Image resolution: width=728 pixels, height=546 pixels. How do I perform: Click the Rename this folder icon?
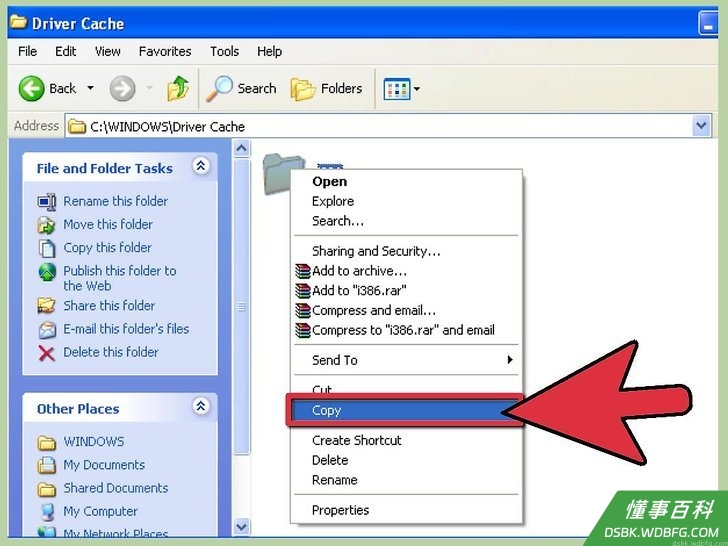(47, 202)
